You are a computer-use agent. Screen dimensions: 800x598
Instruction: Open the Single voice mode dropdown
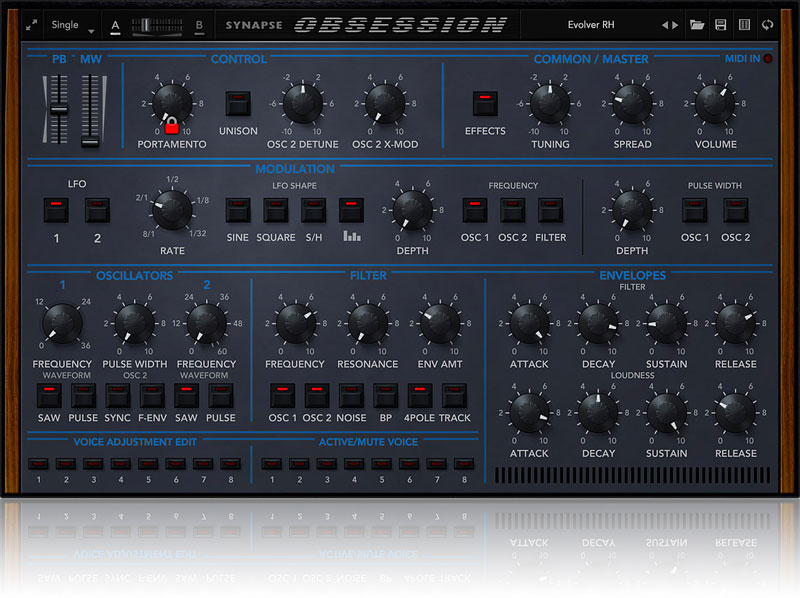[74, 25]
